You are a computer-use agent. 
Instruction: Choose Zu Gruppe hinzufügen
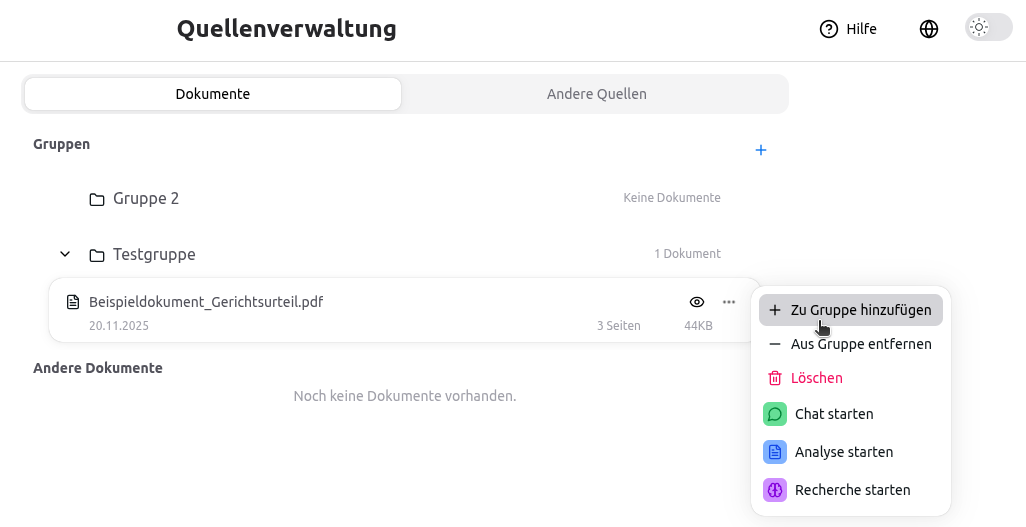click(851, 310)
